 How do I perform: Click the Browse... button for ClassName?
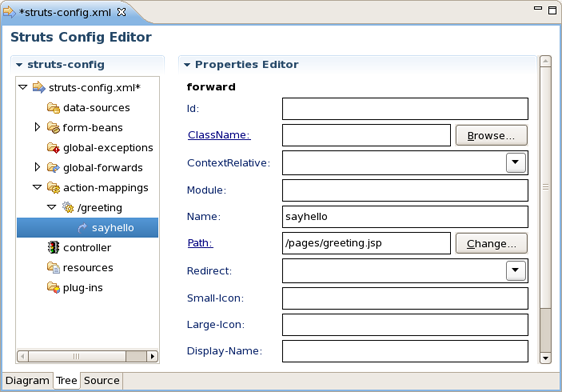(491, 135)
